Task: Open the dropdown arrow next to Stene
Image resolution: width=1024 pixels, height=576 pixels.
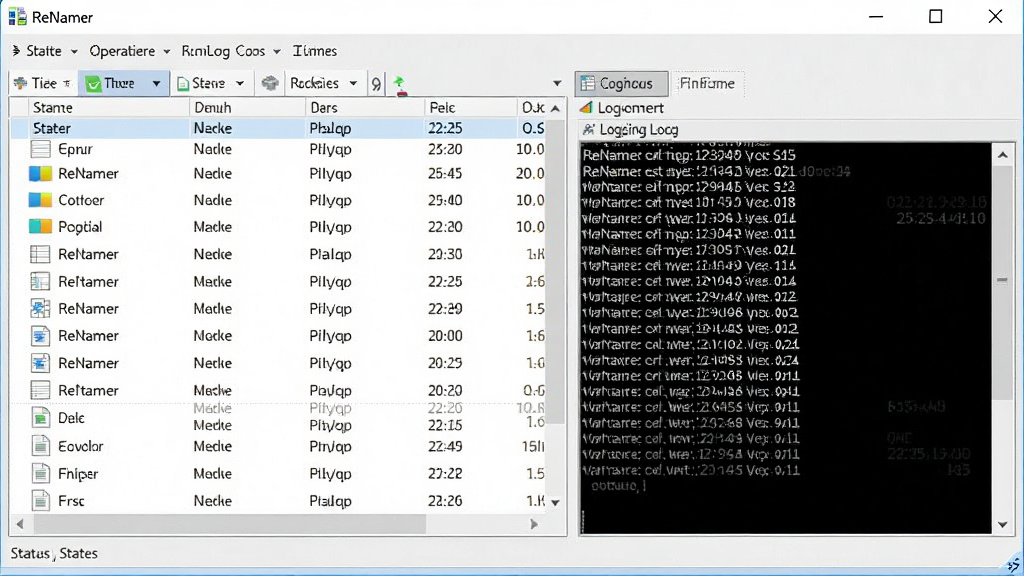Action: coord(240,84)
